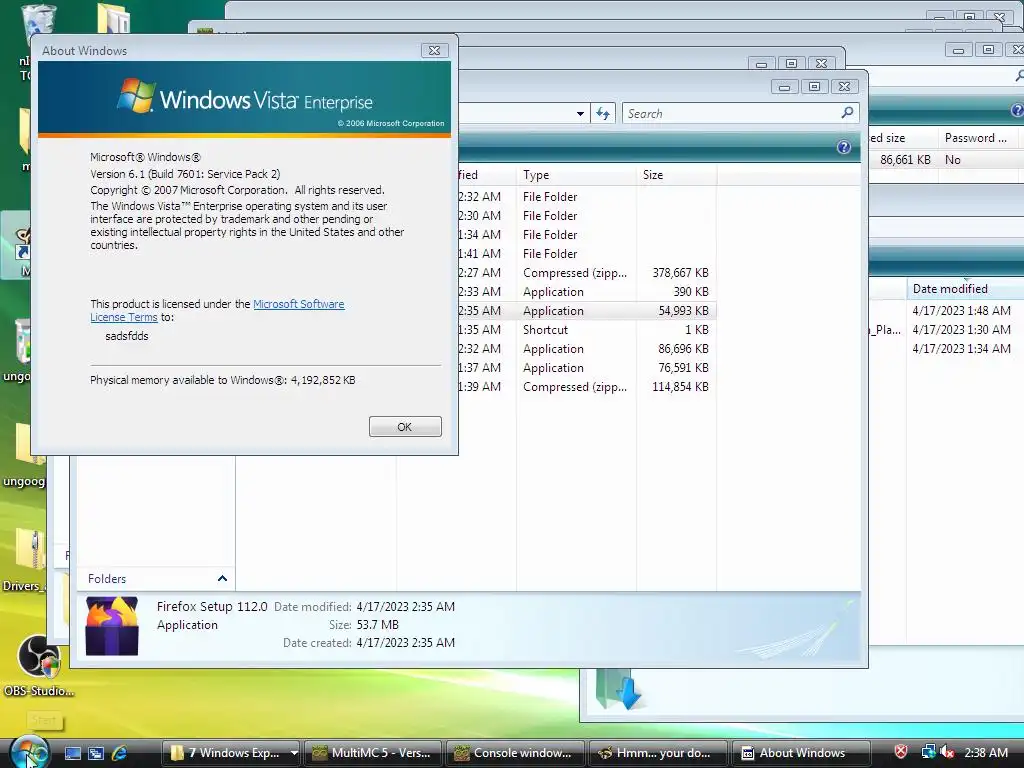Viewport: 1024px width, 768px height.
Task: Select the OBS-Studio desktop icon
Action: (39, 665)
